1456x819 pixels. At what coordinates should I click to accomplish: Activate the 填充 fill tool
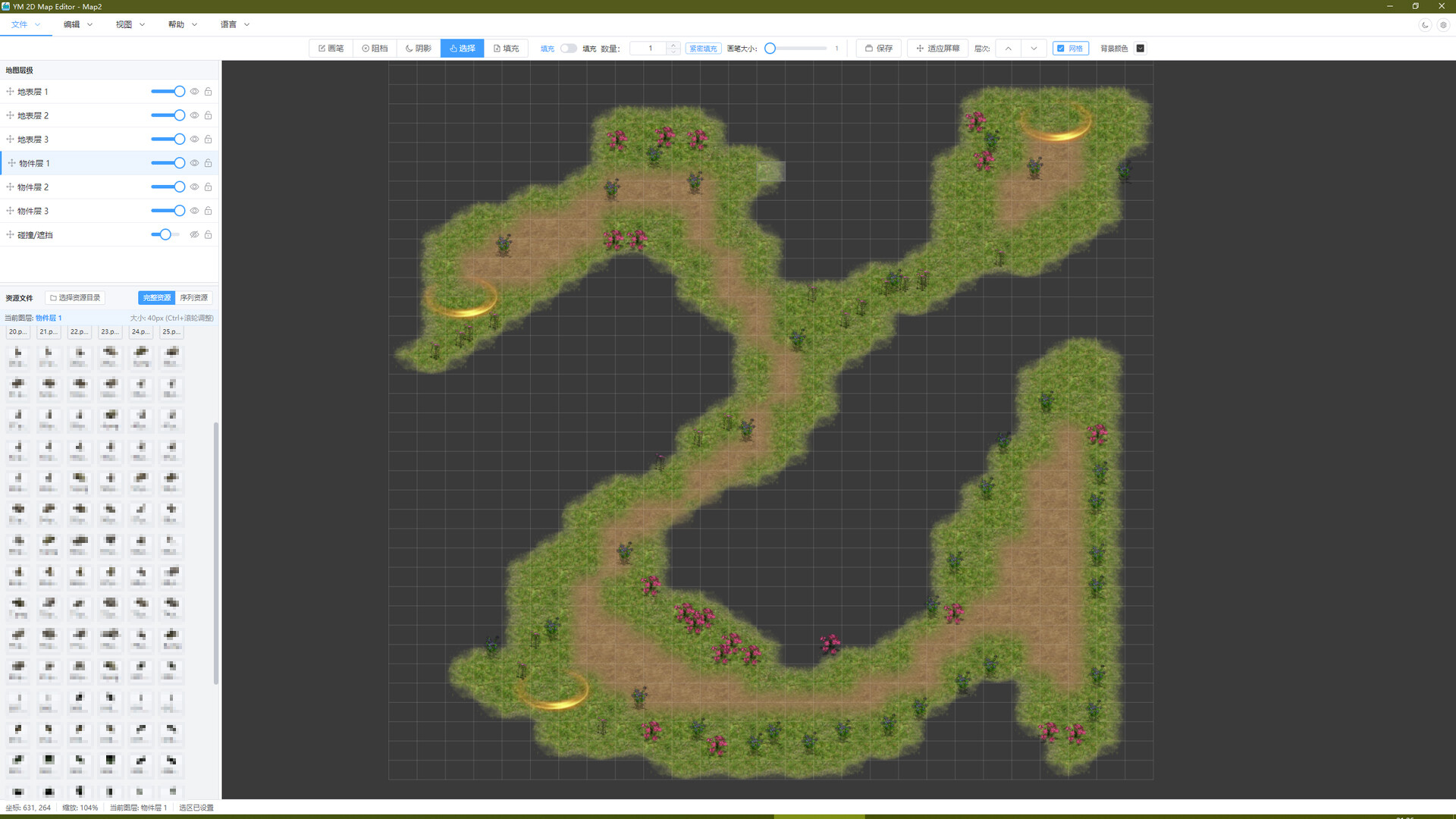click(x=506, y=49)
